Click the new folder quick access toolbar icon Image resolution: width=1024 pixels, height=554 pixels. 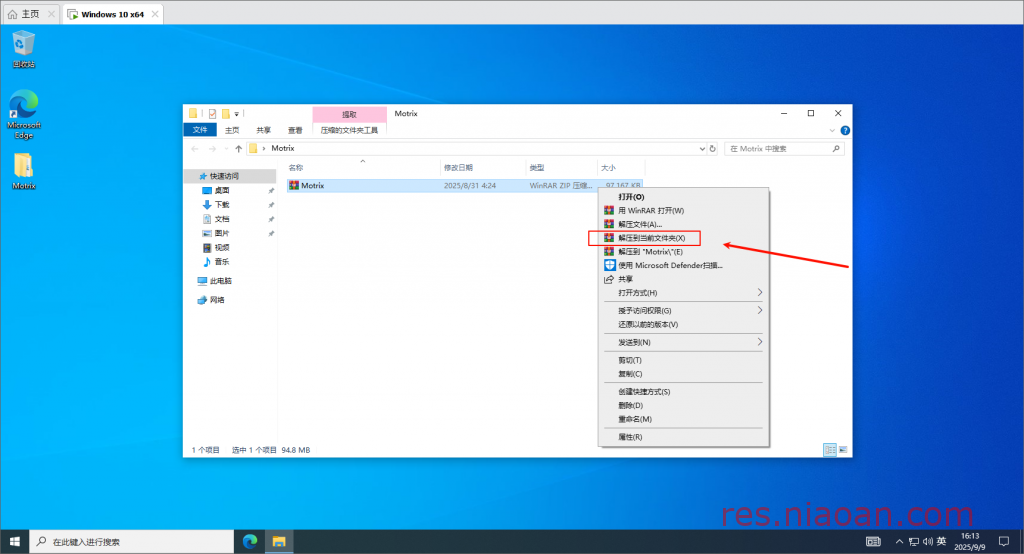[x=225, y=114]
